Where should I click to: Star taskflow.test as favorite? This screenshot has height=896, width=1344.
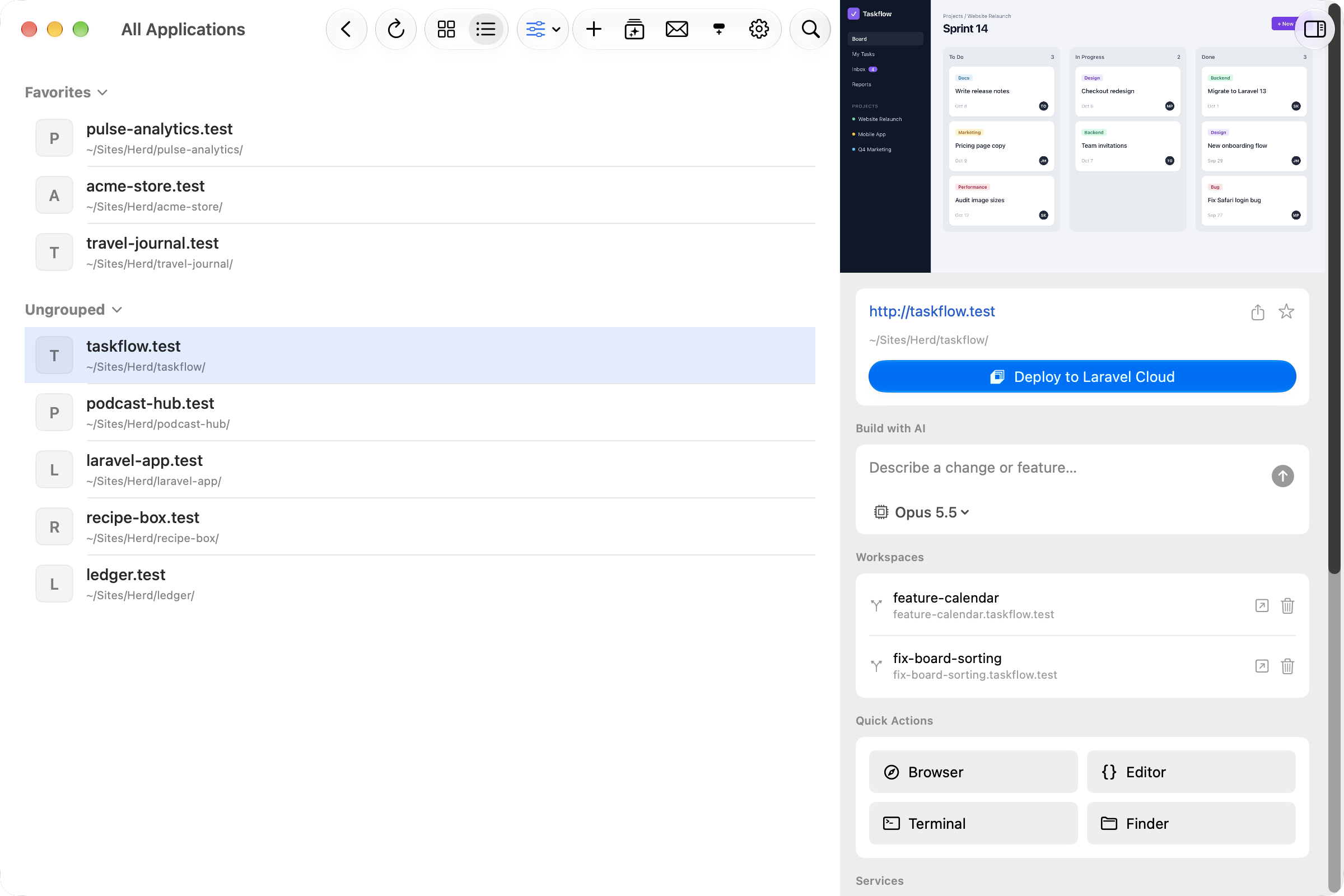tap(1286, 311)
